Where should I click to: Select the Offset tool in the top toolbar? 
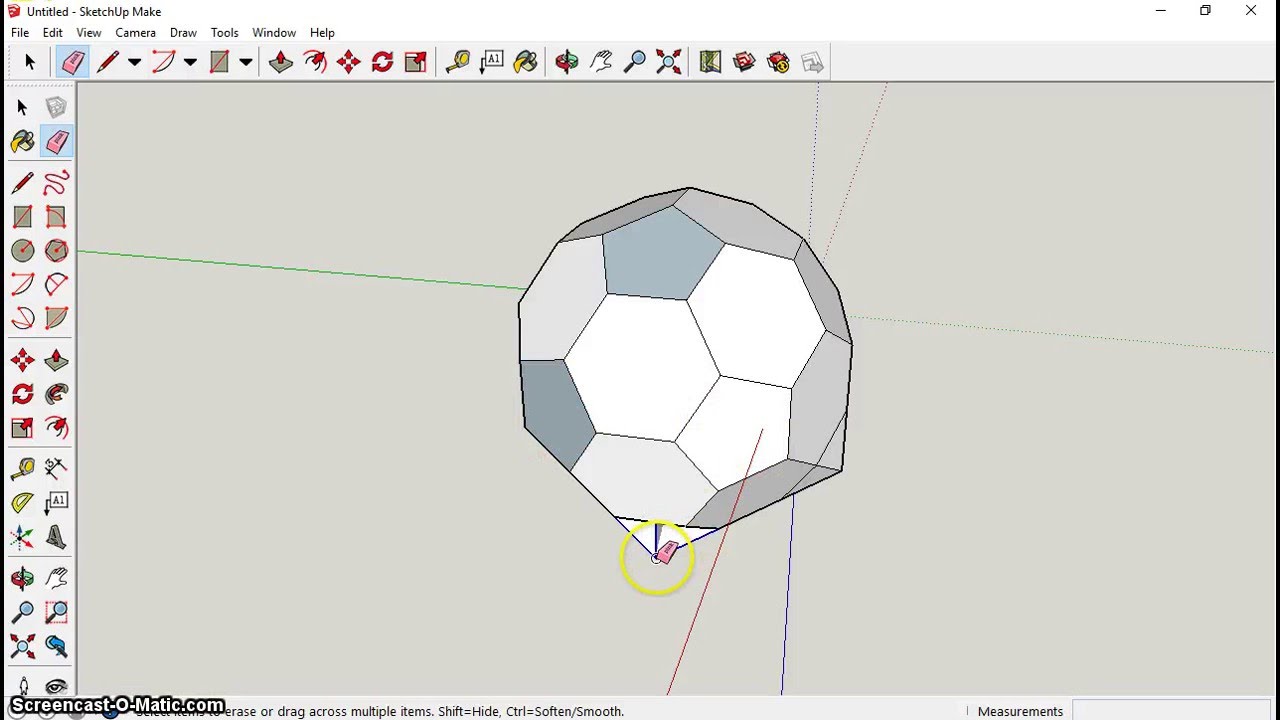click(x=314, y=62)
